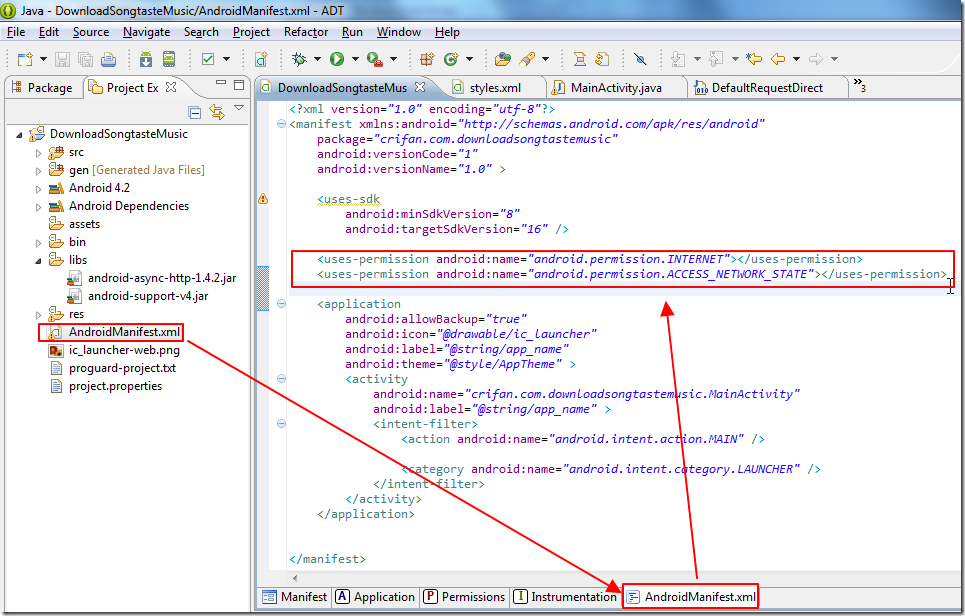Image resolution: width=965 pixels, height=616 pixels.
Task: Open the External Tools dropdown arrow
Action: pyautogui.click(x=393, y=59)
